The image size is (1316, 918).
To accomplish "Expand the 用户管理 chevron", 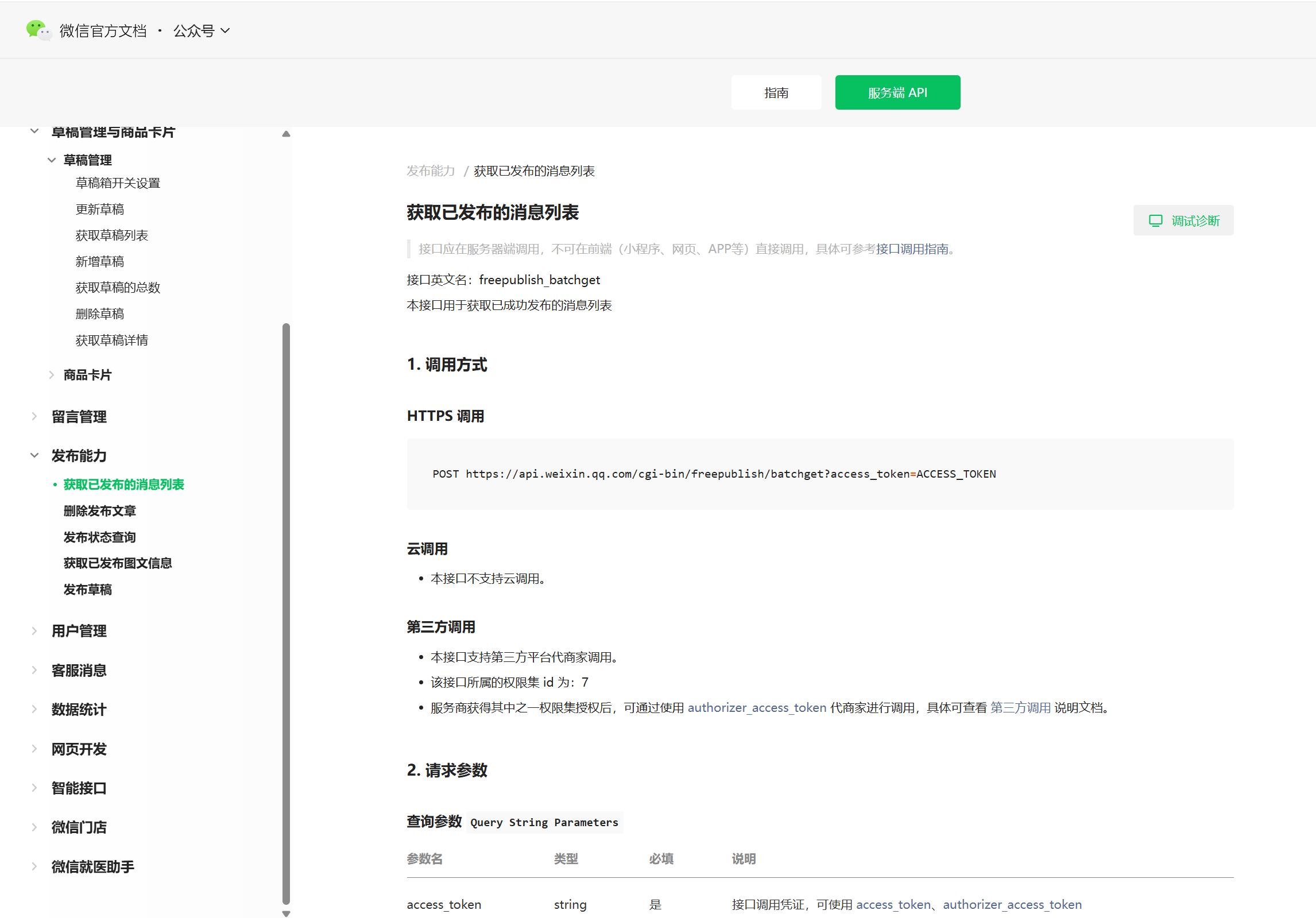I will (x=34, y=630).
